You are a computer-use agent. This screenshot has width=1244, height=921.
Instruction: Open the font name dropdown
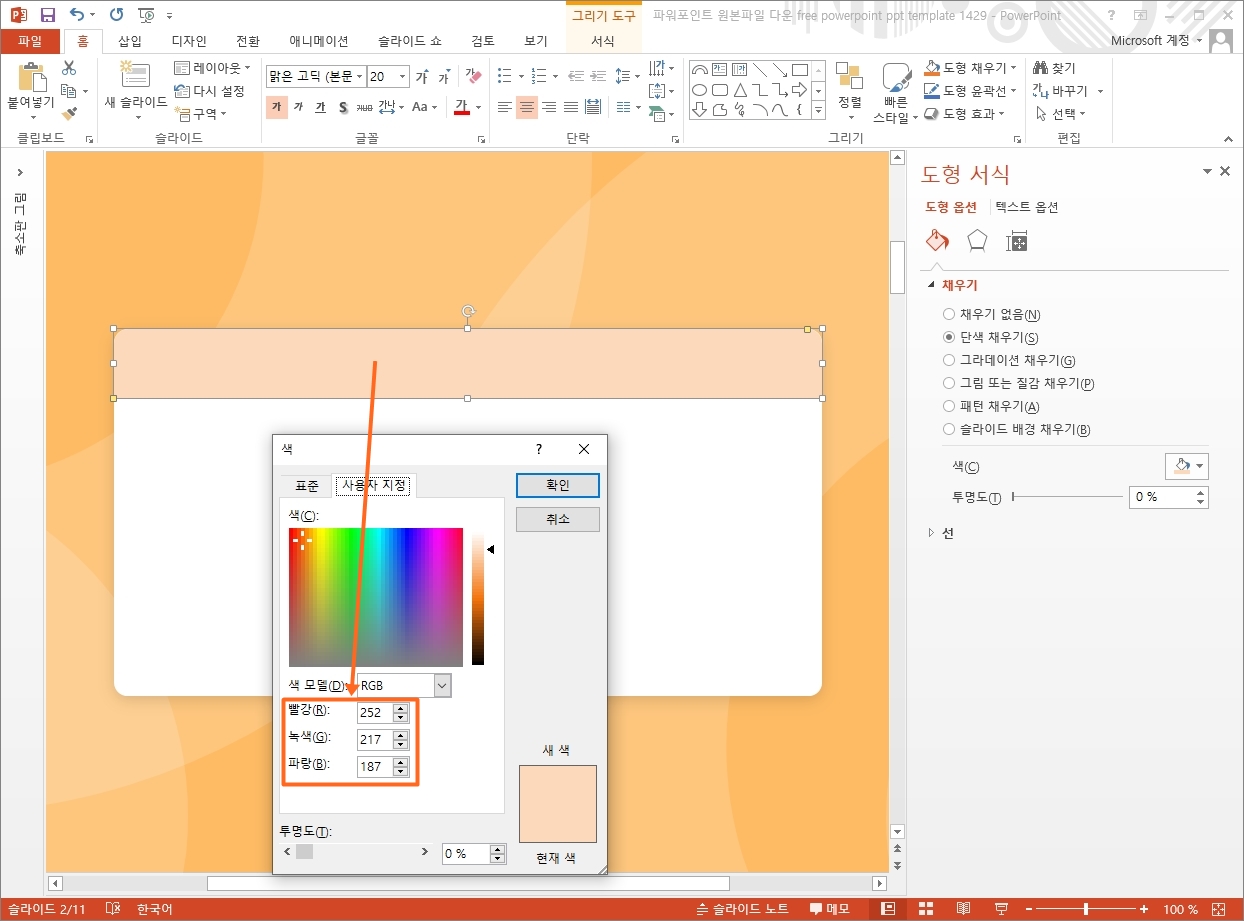tap(361, 77)
